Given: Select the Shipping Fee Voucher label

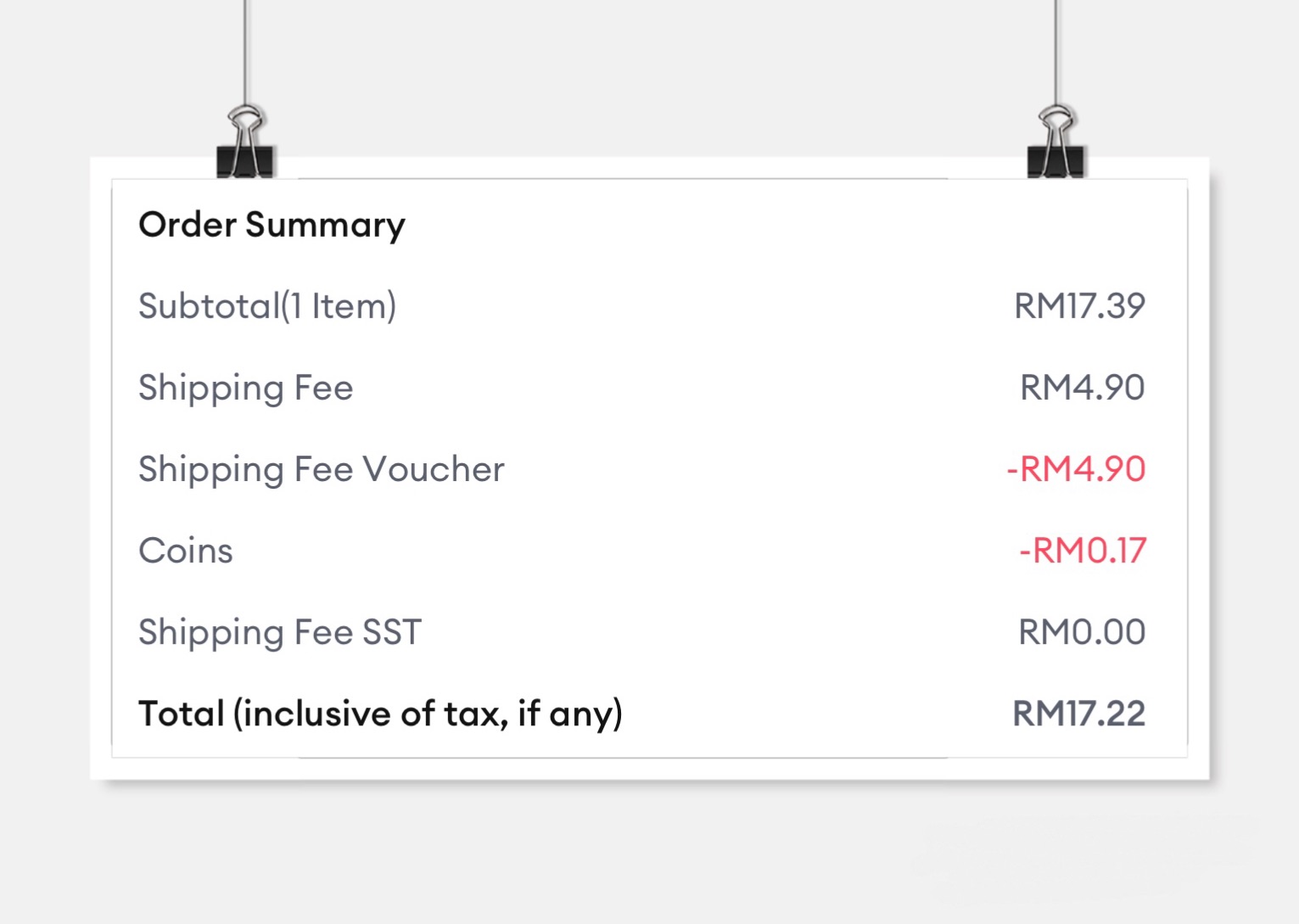Looking at the screenshot, I should click(x=321, y=469).
